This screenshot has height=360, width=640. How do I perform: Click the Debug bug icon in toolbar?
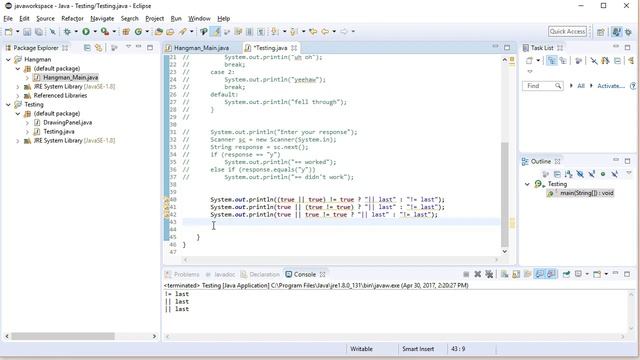(x=67, y=31)
